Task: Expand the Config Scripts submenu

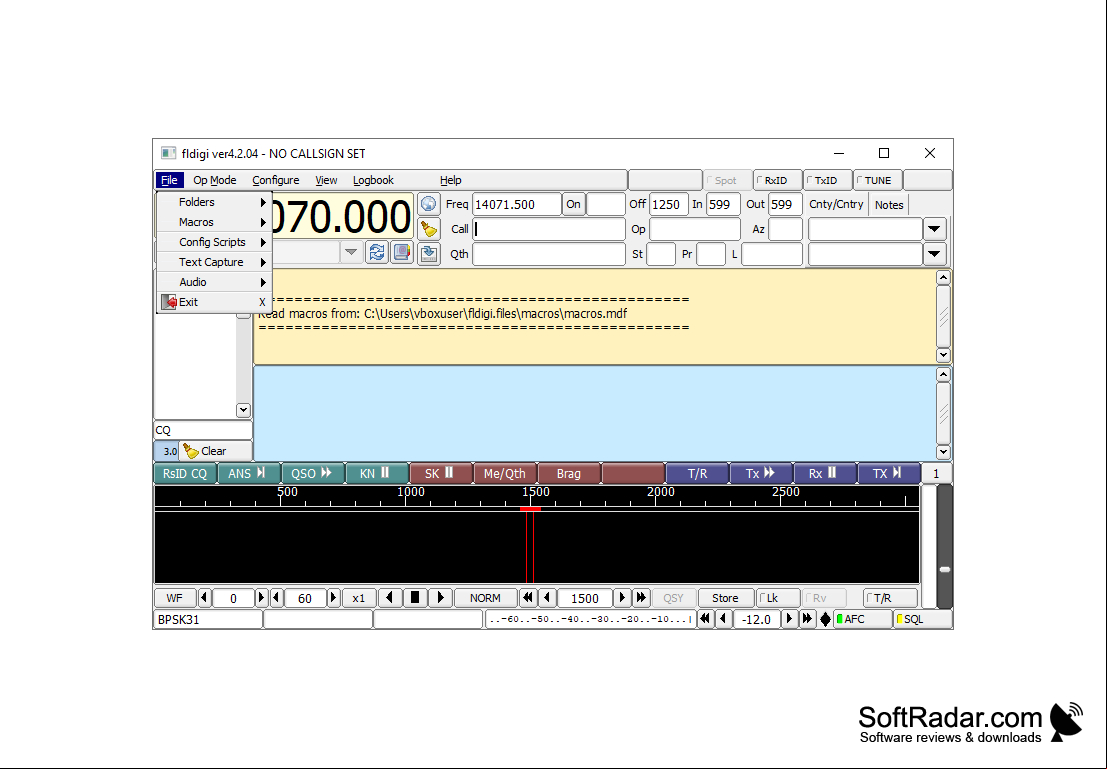Action: [x=214, y=242]
